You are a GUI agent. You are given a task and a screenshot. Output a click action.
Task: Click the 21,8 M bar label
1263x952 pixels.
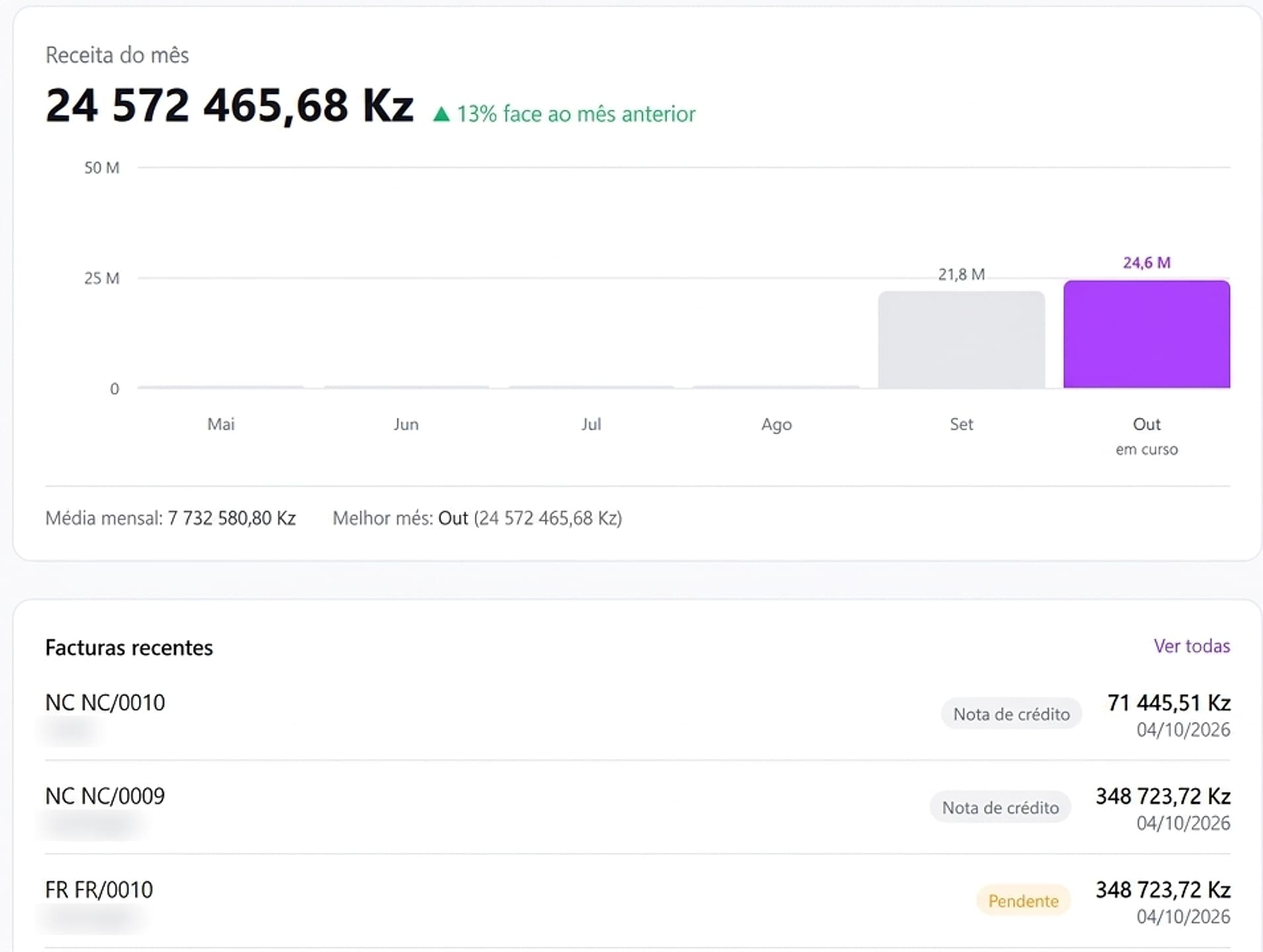(x=961, y=274)
